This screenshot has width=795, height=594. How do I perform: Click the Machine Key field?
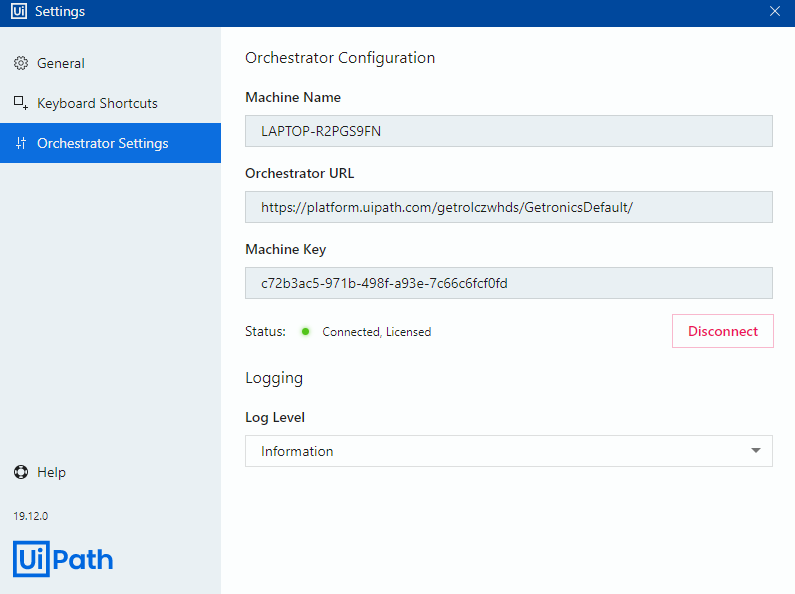click(509, 283)
